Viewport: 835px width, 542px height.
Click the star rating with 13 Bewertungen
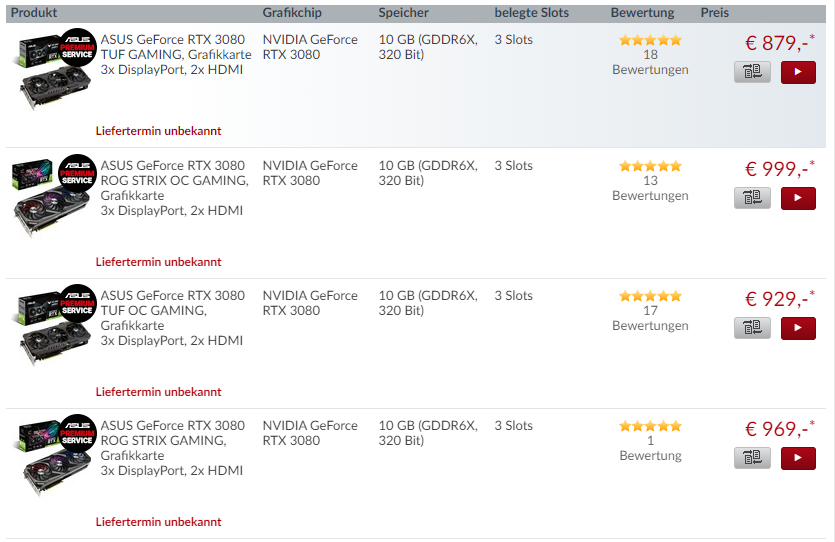click(x=650, y=166)
